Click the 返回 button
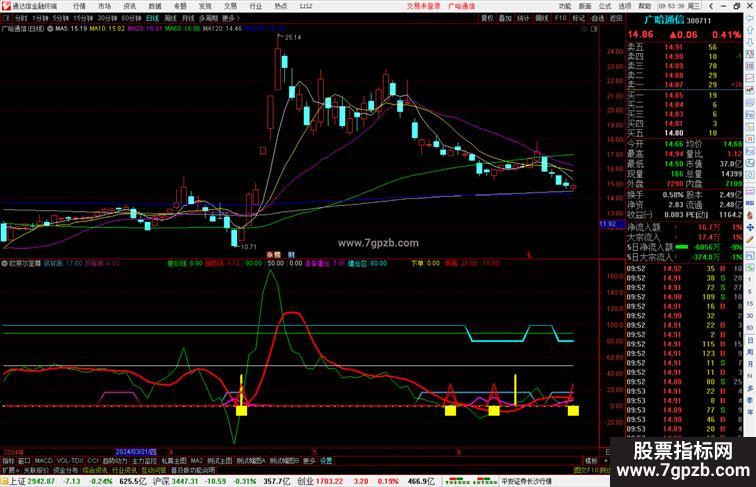Viewport: 756px width, 487px height. 616,18
